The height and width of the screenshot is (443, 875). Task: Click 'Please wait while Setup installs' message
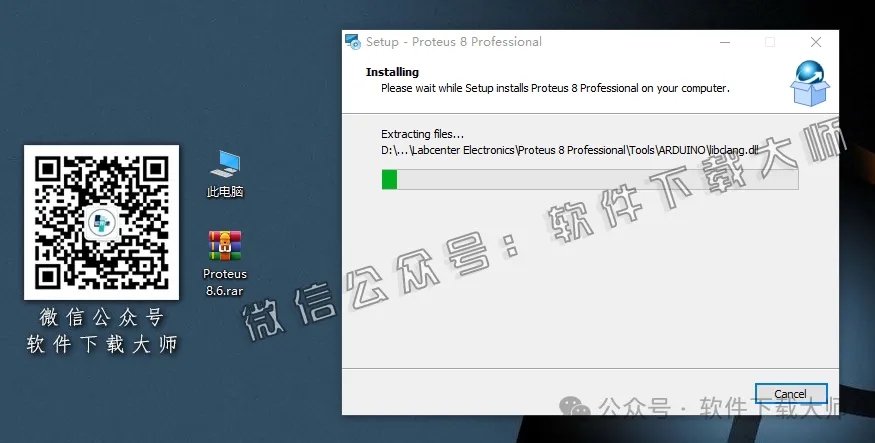pyautogui.click(x=555, y=88)
